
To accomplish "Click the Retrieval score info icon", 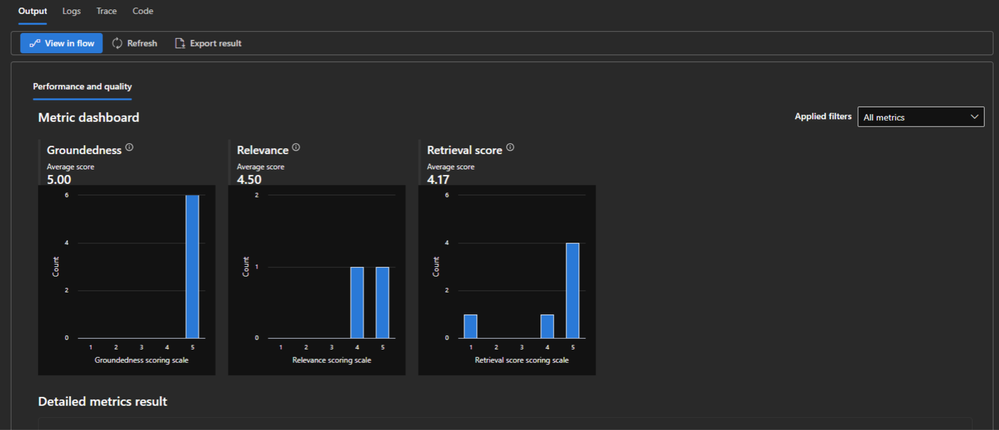I will (510, 148).
